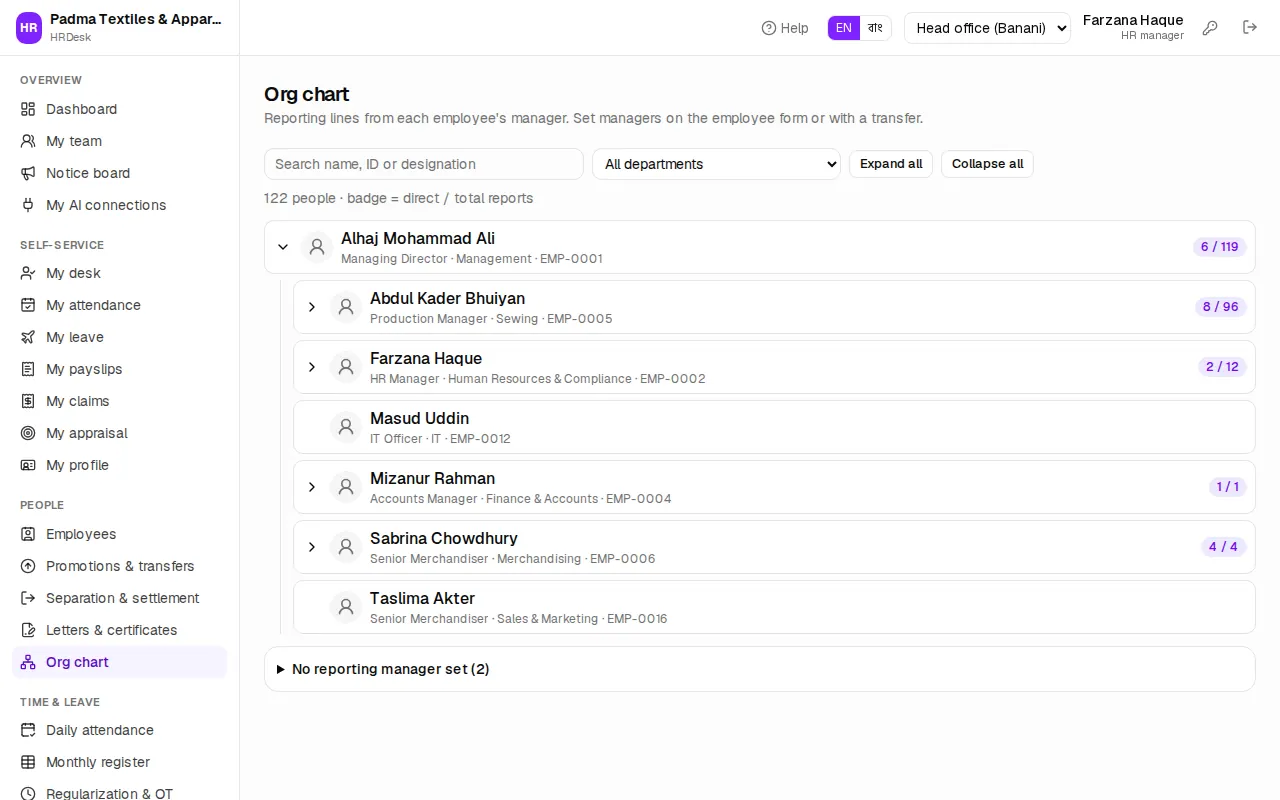
Task: Click the purple HR logo badge
Action: (29, 28)
